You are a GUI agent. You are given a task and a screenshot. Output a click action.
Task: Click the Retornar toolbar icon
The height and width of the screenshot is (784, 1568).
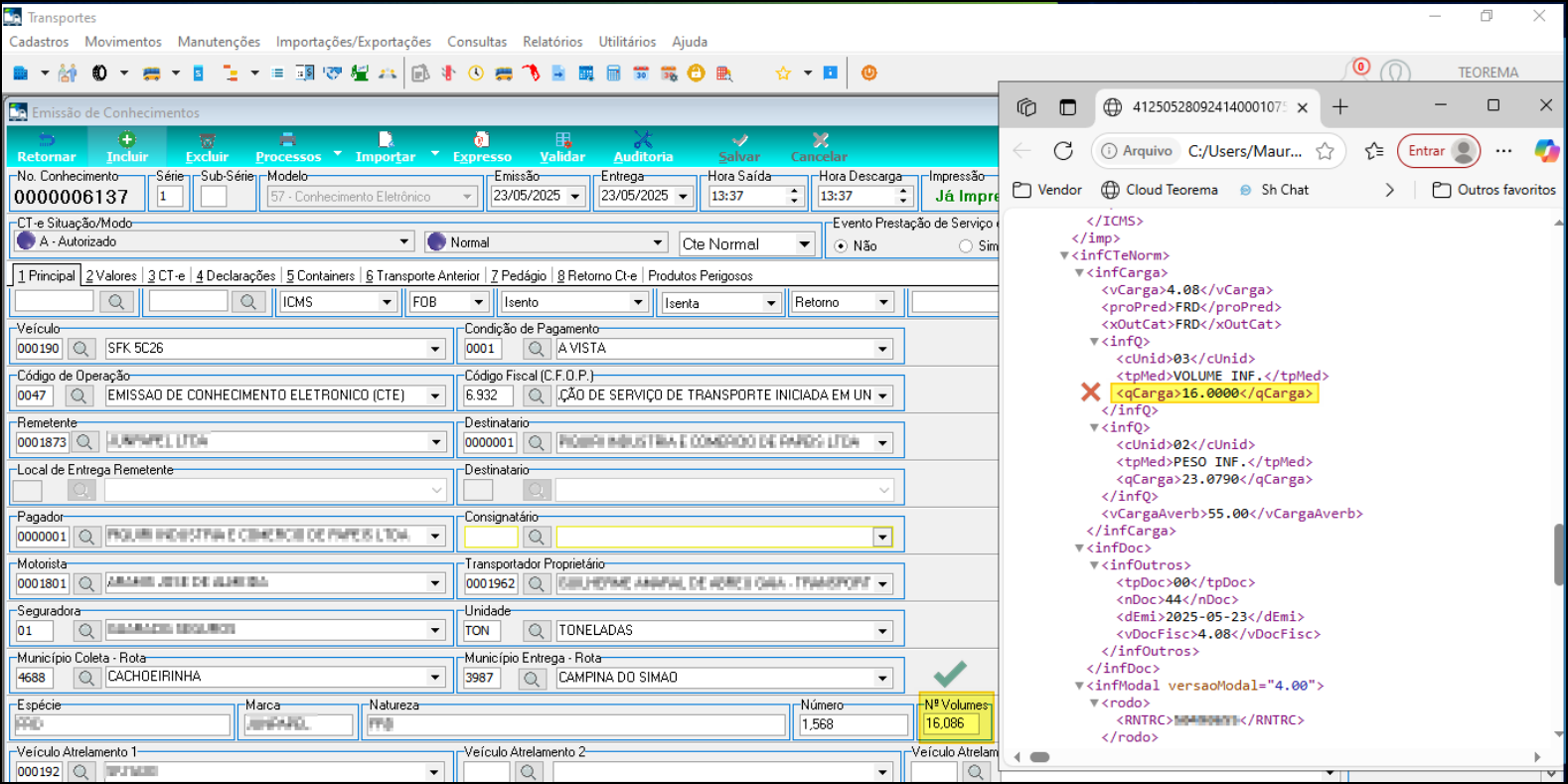coord(47,140)
